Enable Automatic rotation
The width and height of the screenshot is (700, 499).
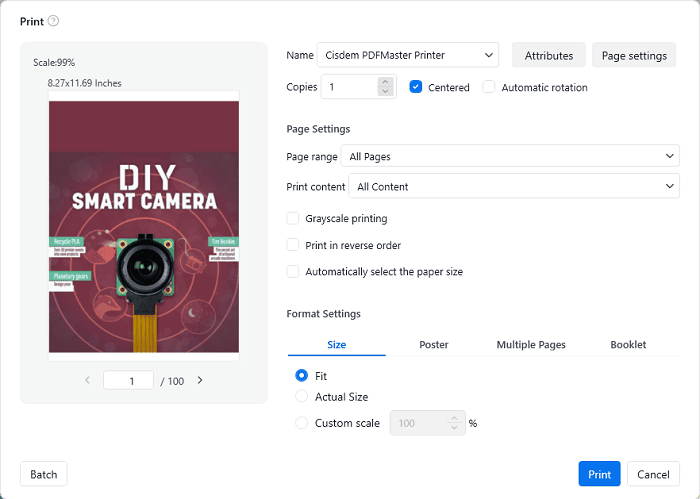[x=489, y=87]
